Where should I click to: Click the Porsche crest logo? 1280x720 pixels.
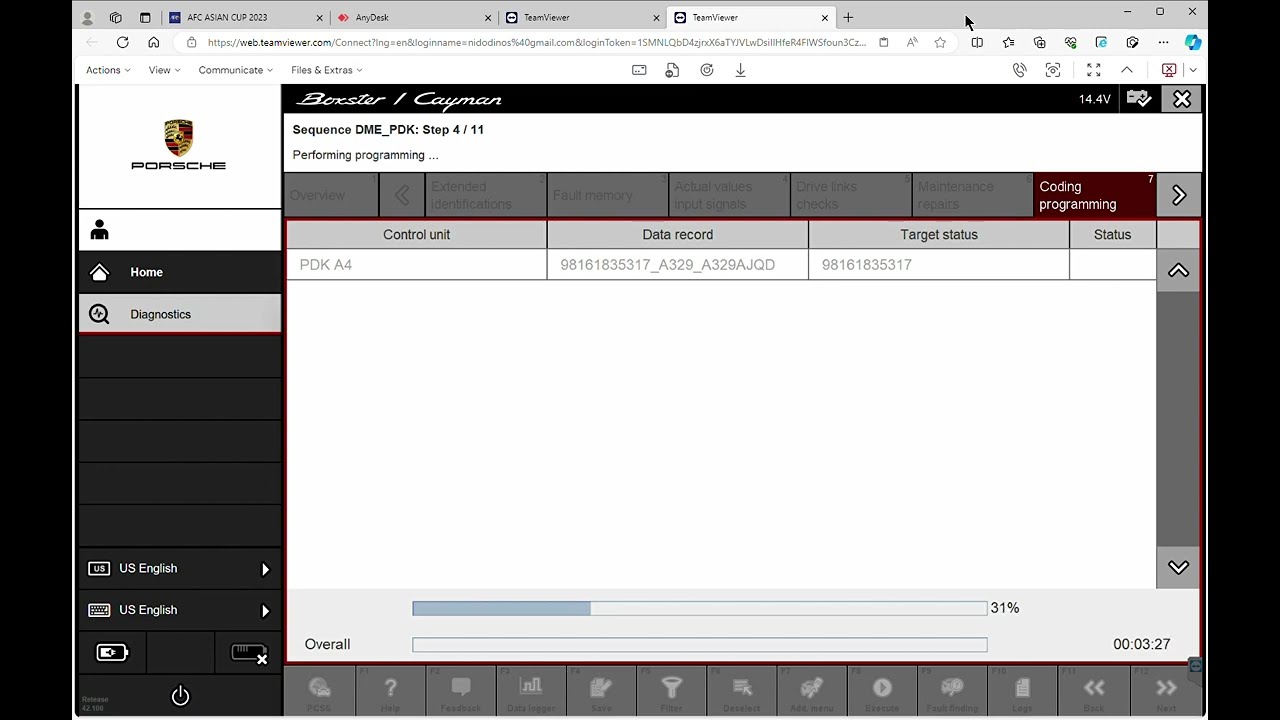pyautogui.click(x=179, y=138)
